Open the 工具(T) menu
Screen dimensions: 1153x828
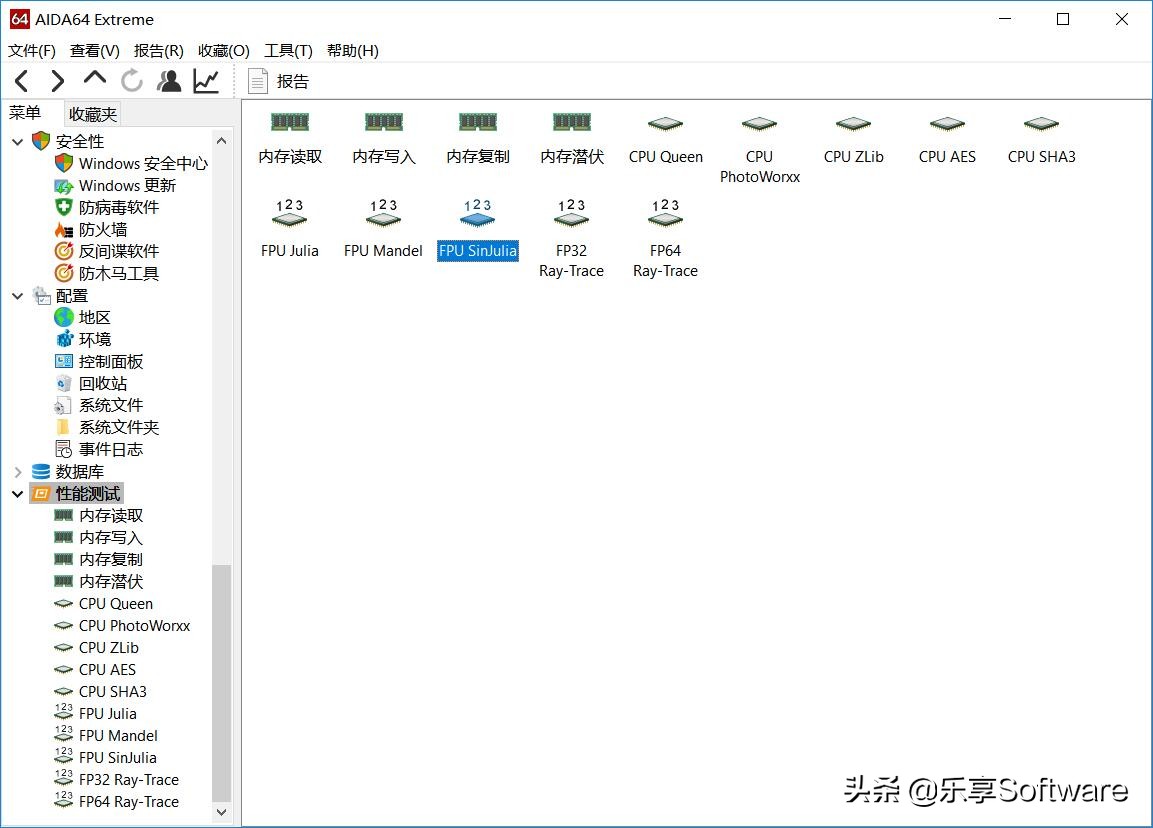[x=288, y=50]
